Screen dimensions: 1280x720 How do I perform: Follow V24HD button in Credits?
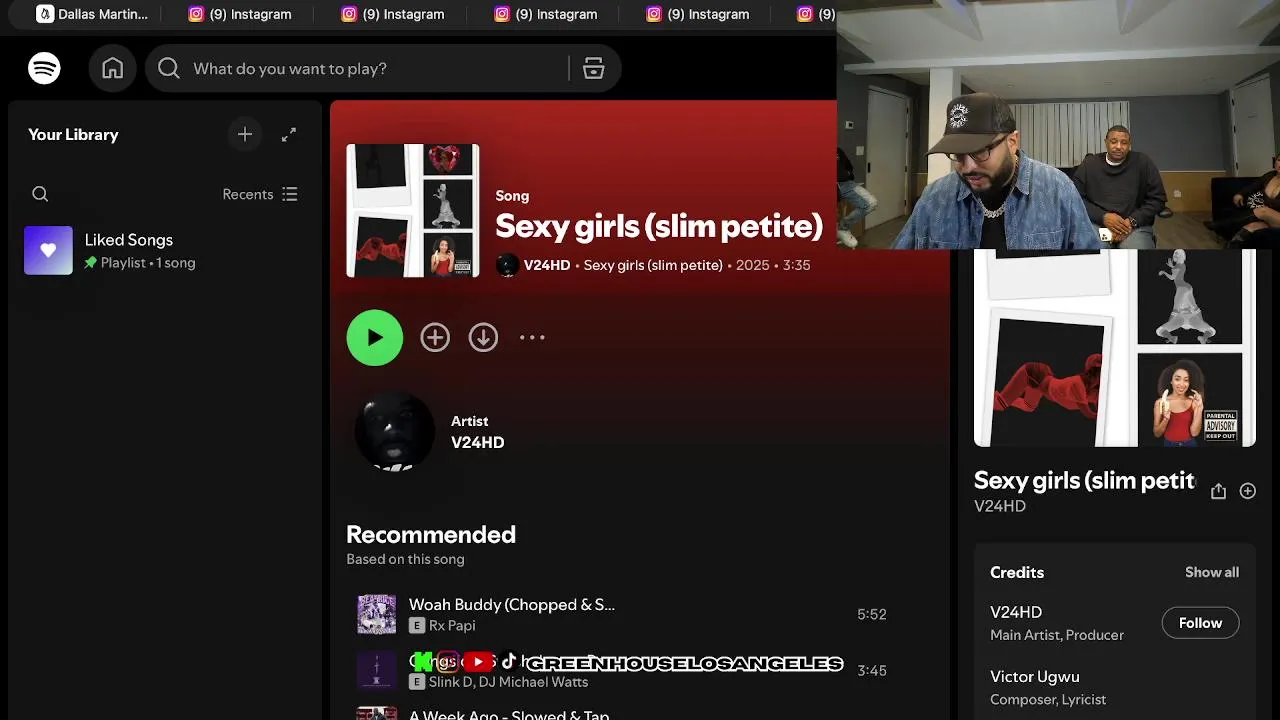1200,623
